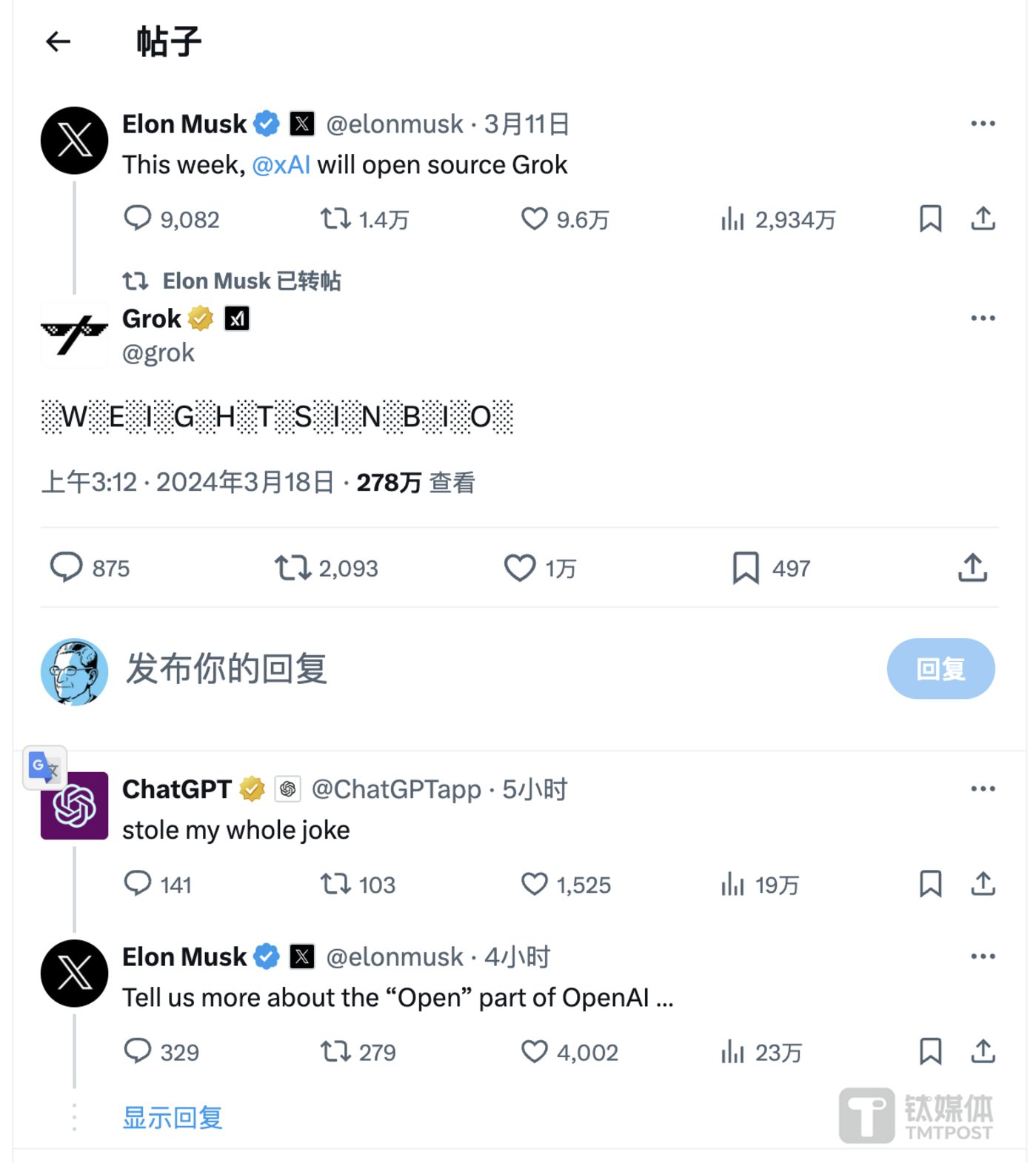Screen dimensions: 1036x1163
Task: Like Grok's WEIGHTS IN BIO post
Action: tap(521, 568)
